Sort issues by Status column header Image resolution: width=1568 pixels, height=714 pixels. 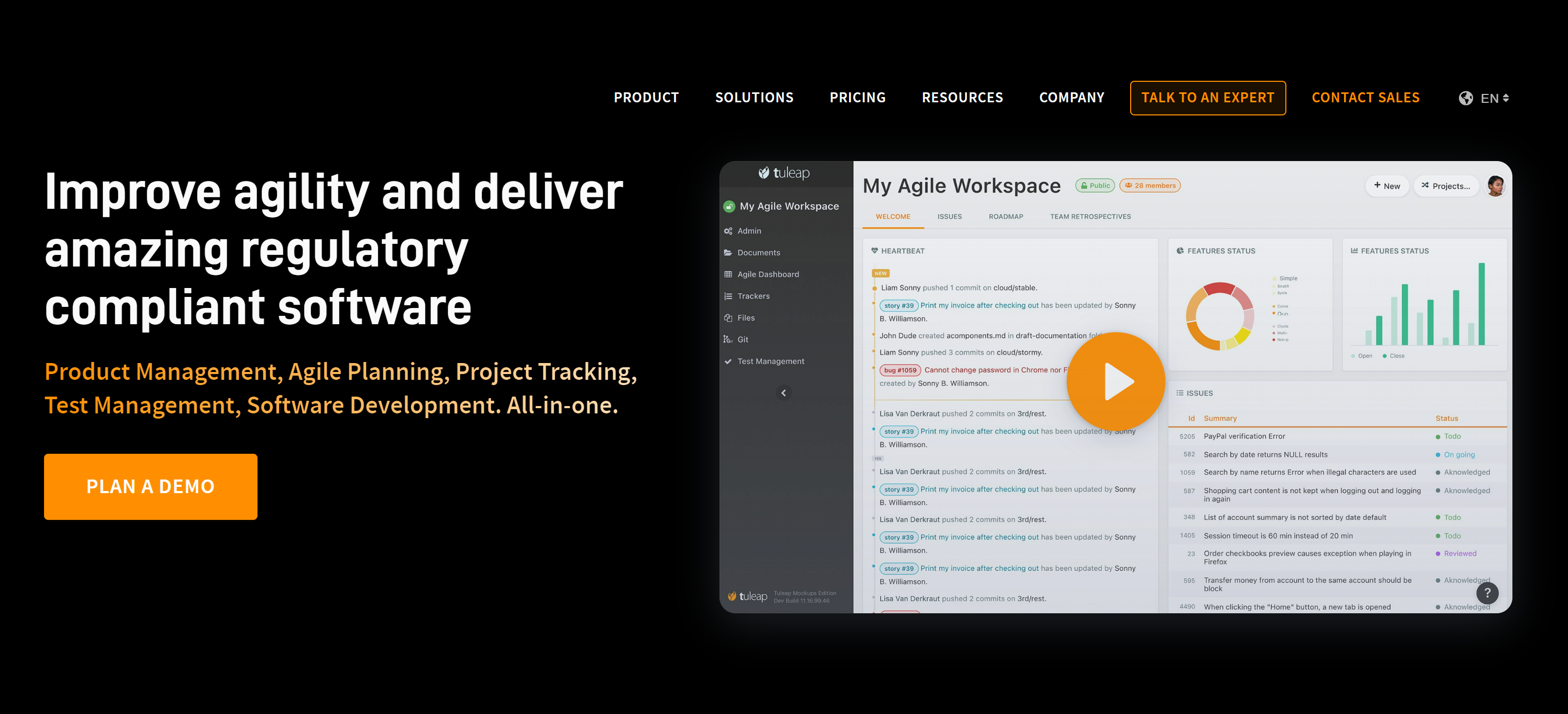click(x=1446, y=419)
